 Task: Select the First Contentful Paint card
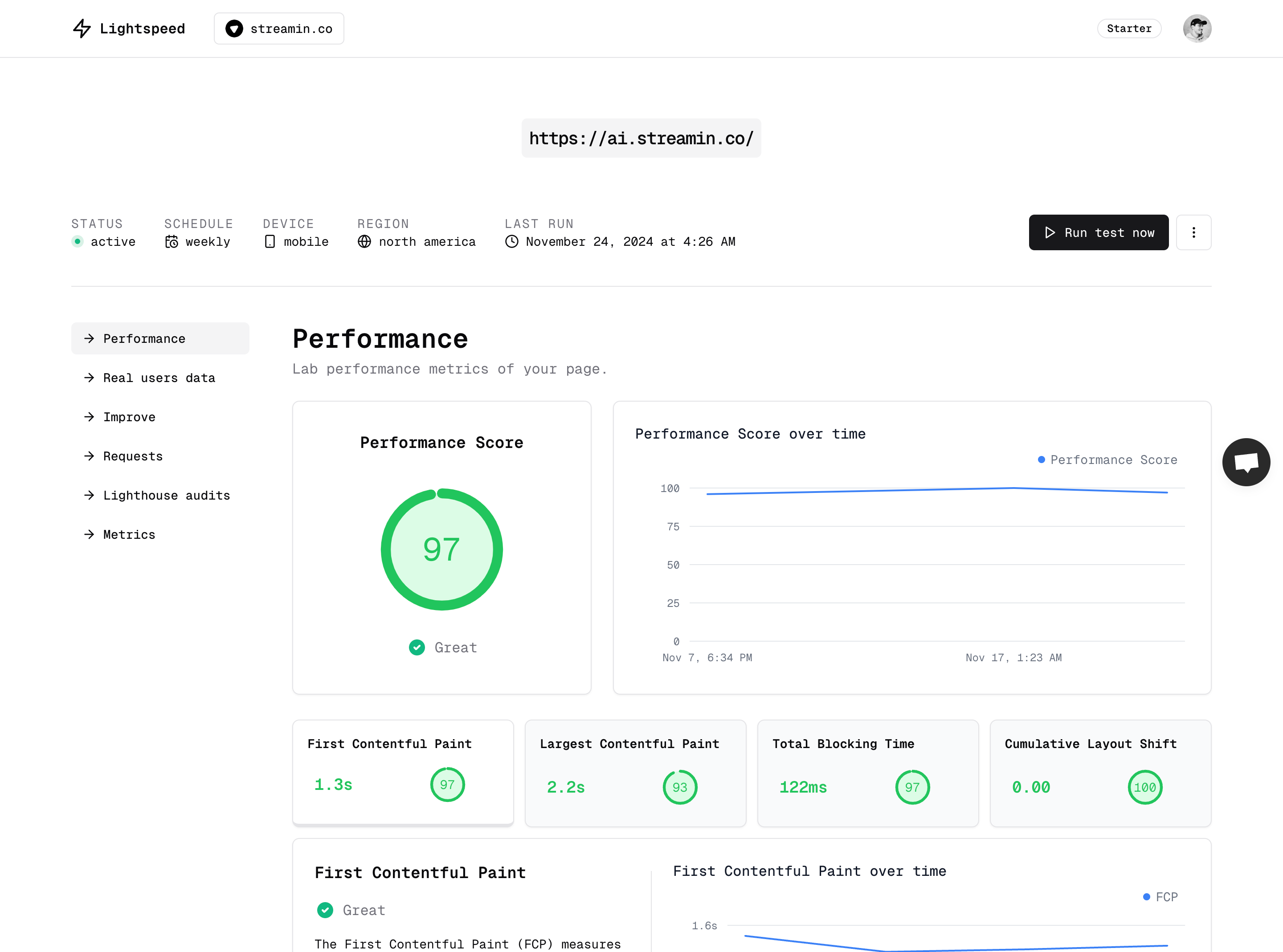coord(403,773)
